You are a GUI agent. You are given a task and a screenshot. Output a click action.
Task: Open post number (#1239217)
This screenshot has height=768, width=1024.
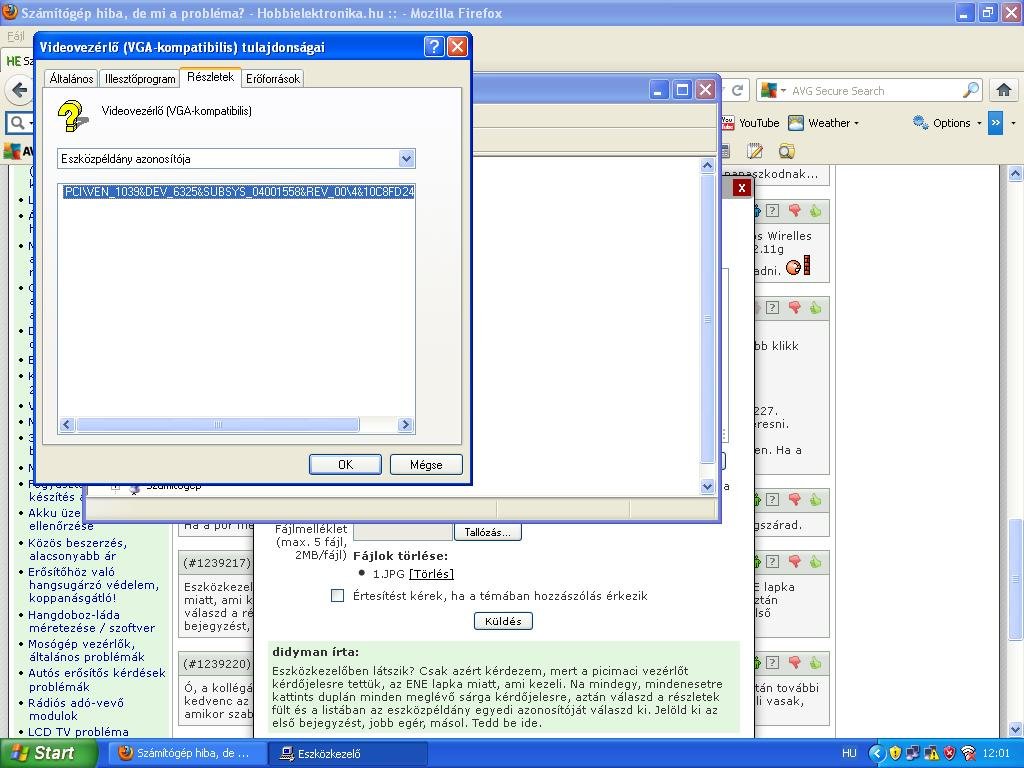pos(217,562)
